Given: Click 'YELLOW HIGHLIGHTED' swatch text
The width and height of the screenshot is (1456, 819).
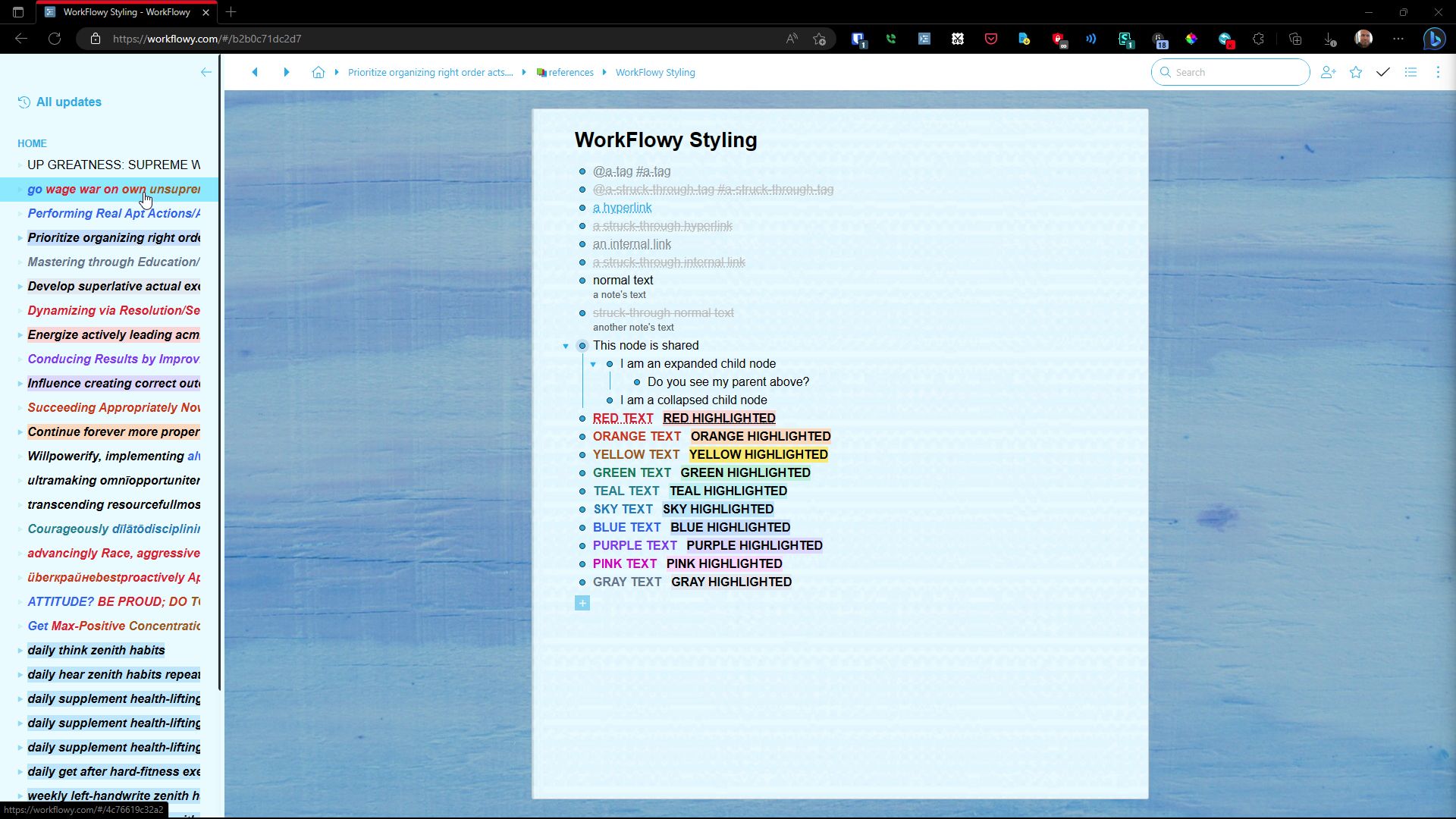Looking at the screenshot, I should click(x=758, y=455).
